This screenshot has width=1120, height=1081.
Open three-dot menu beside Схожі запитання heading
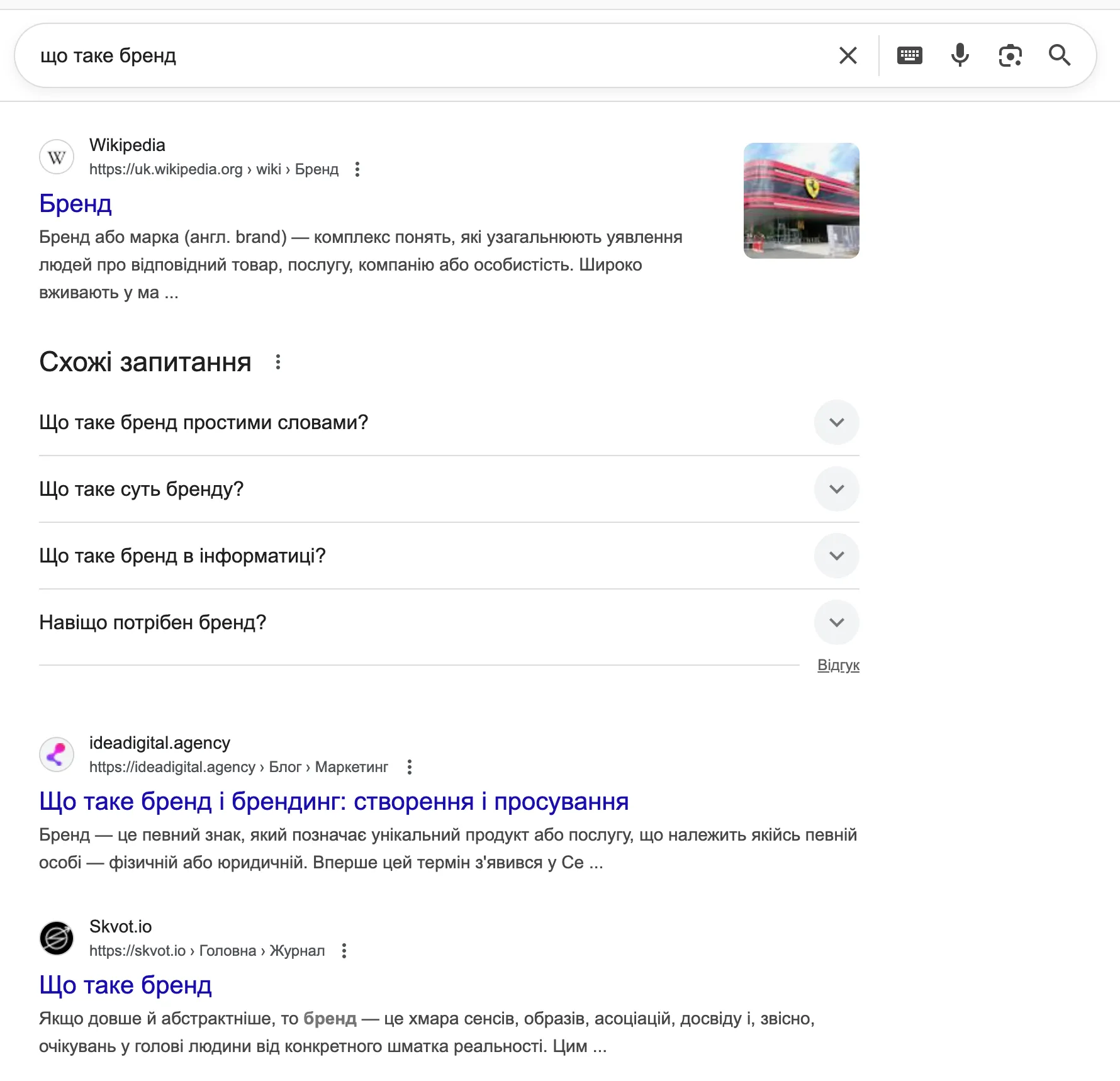278,362
